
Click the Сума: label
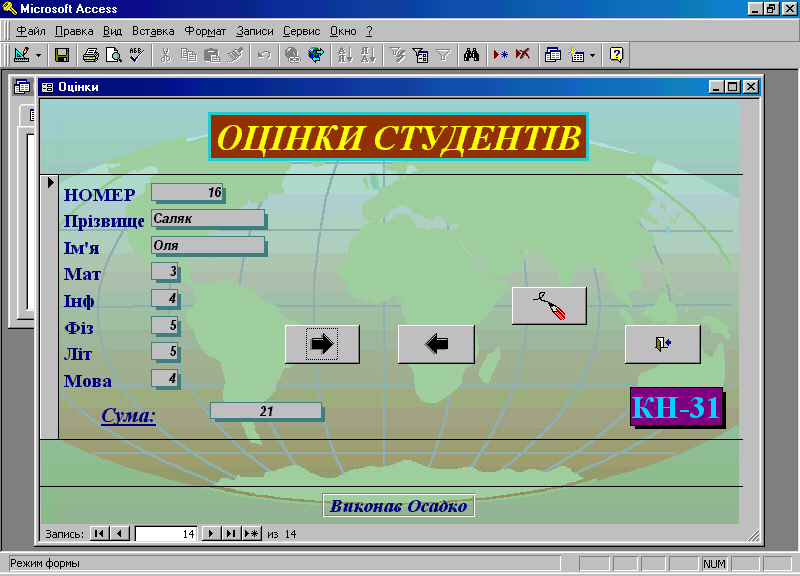pos(128,415)
